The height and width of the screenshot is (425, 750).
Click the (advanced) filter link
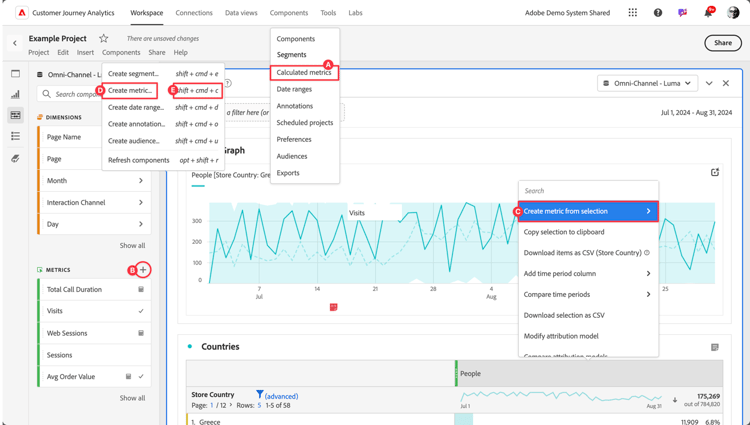(x=281, y=396)
